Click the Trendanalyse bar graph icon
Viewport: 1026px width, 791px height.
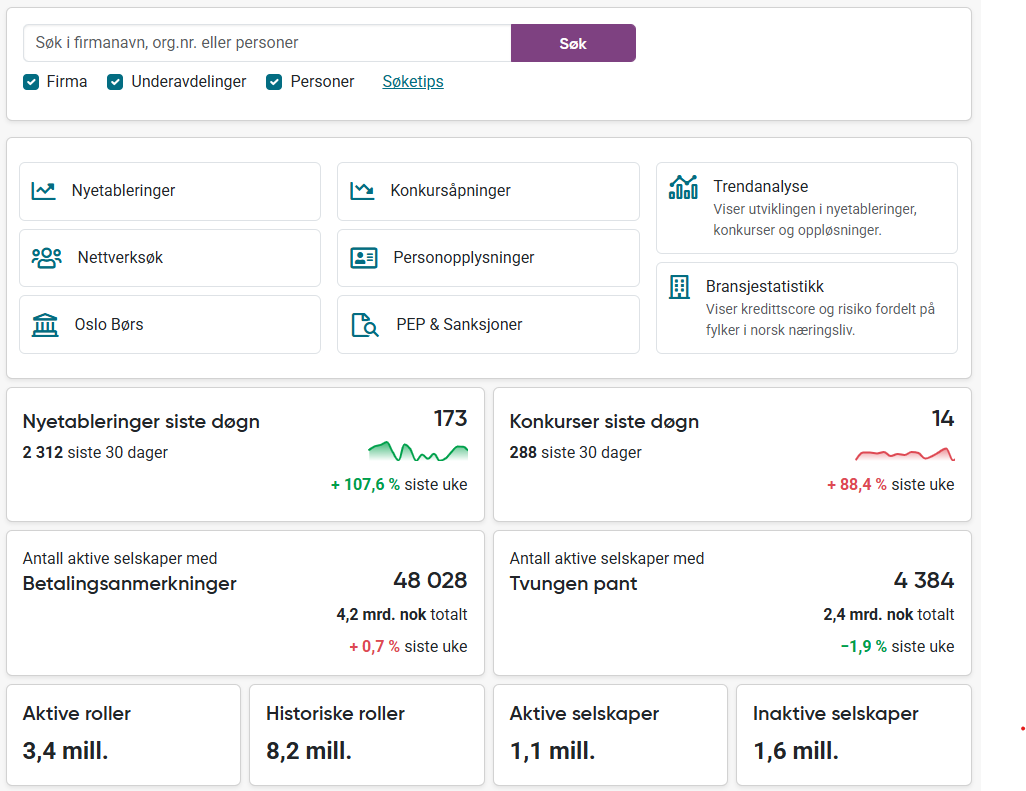coord(682,186)
